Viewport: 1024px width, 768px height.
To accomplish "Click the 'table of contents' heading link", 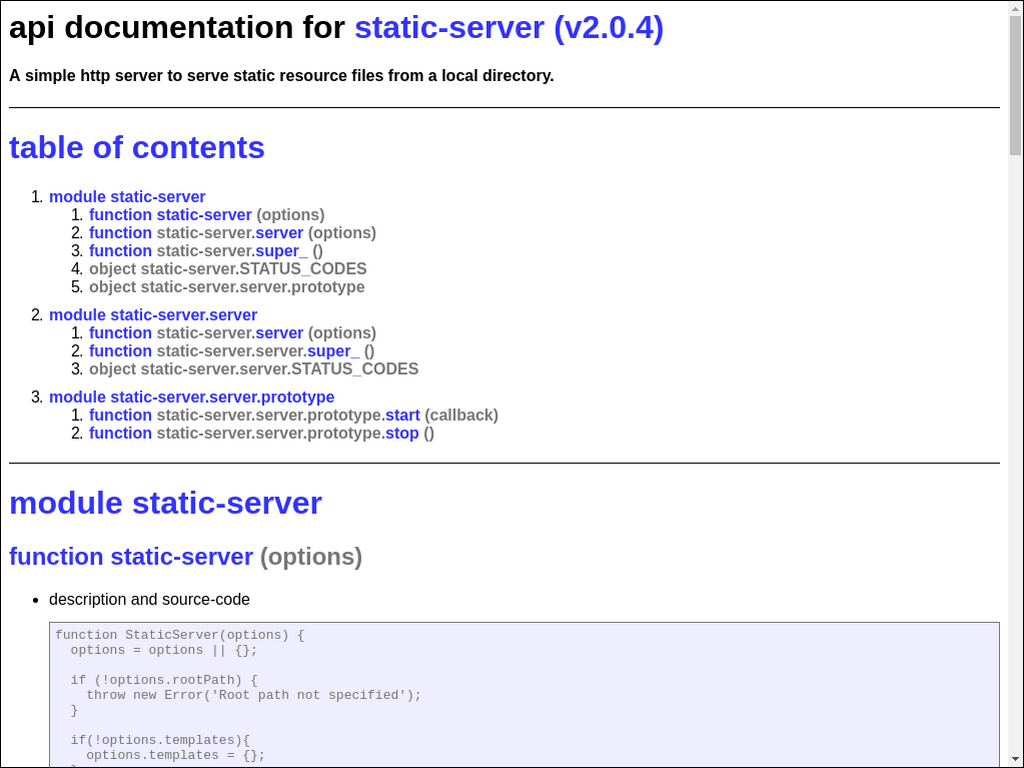I will [137, 147].
